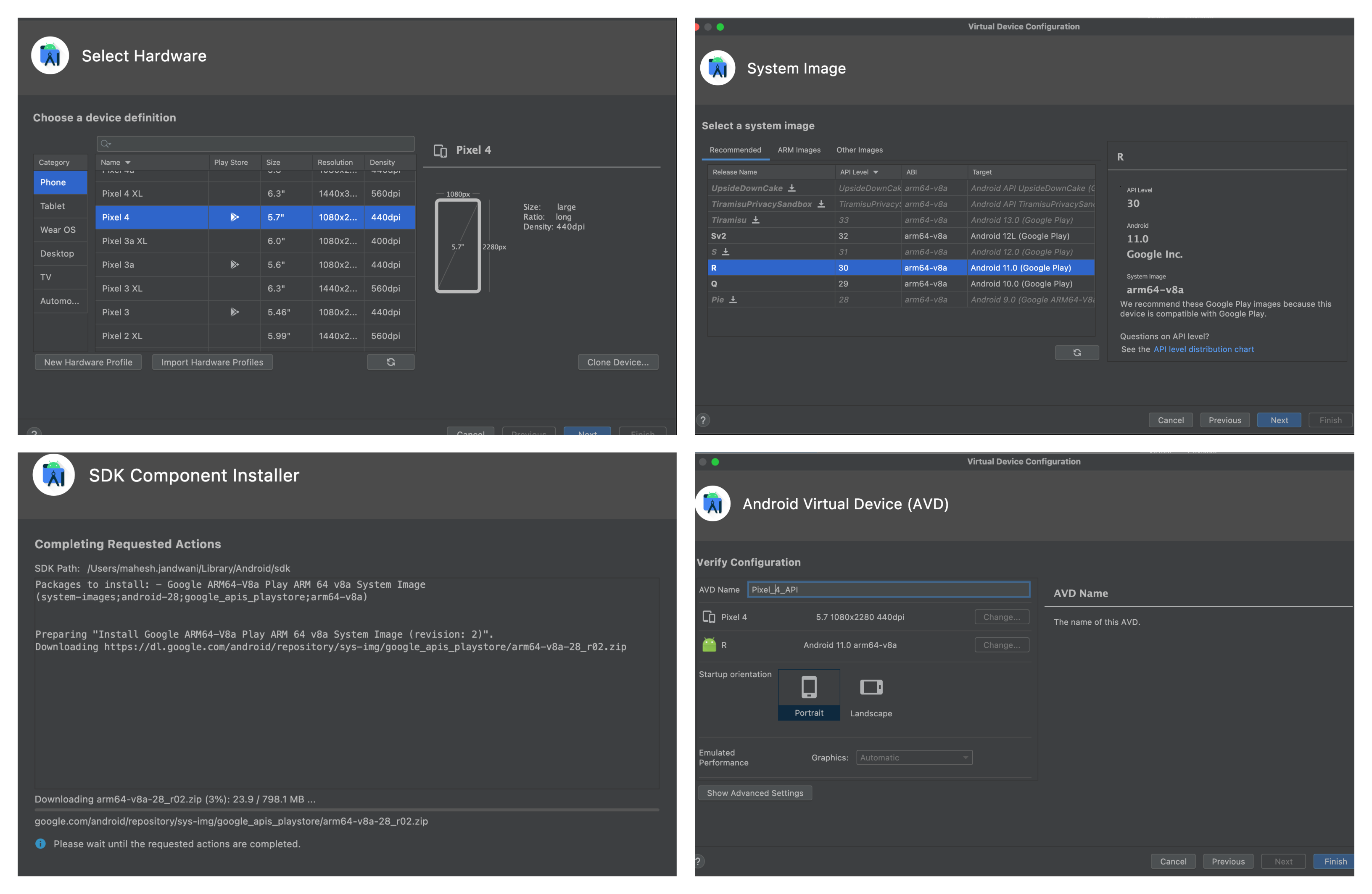
Task: Click the refresh icon below system image table
Action: coord(1076,352)
